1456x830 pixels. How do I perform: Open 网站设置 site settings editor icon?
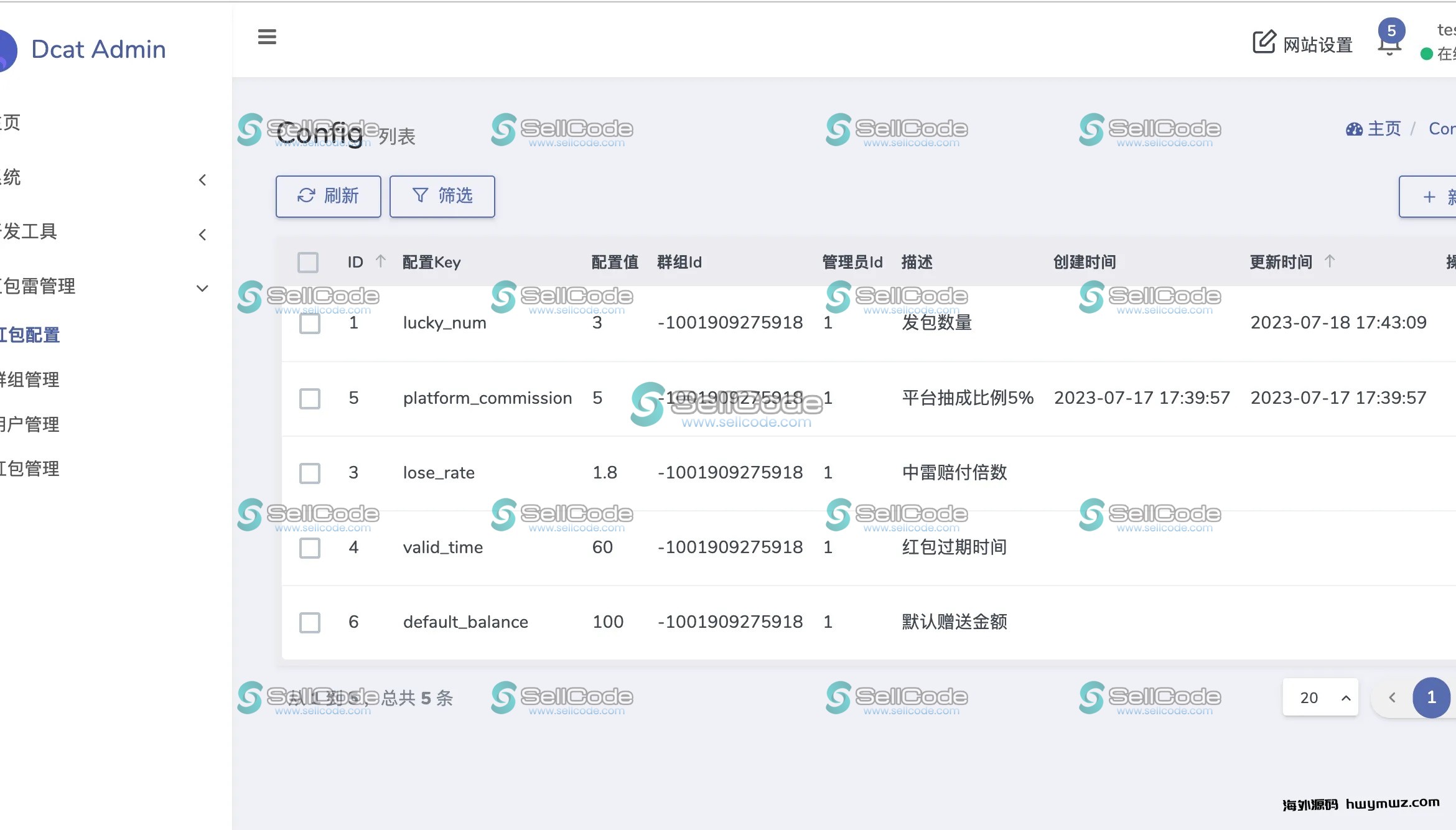coord(1264,41)
